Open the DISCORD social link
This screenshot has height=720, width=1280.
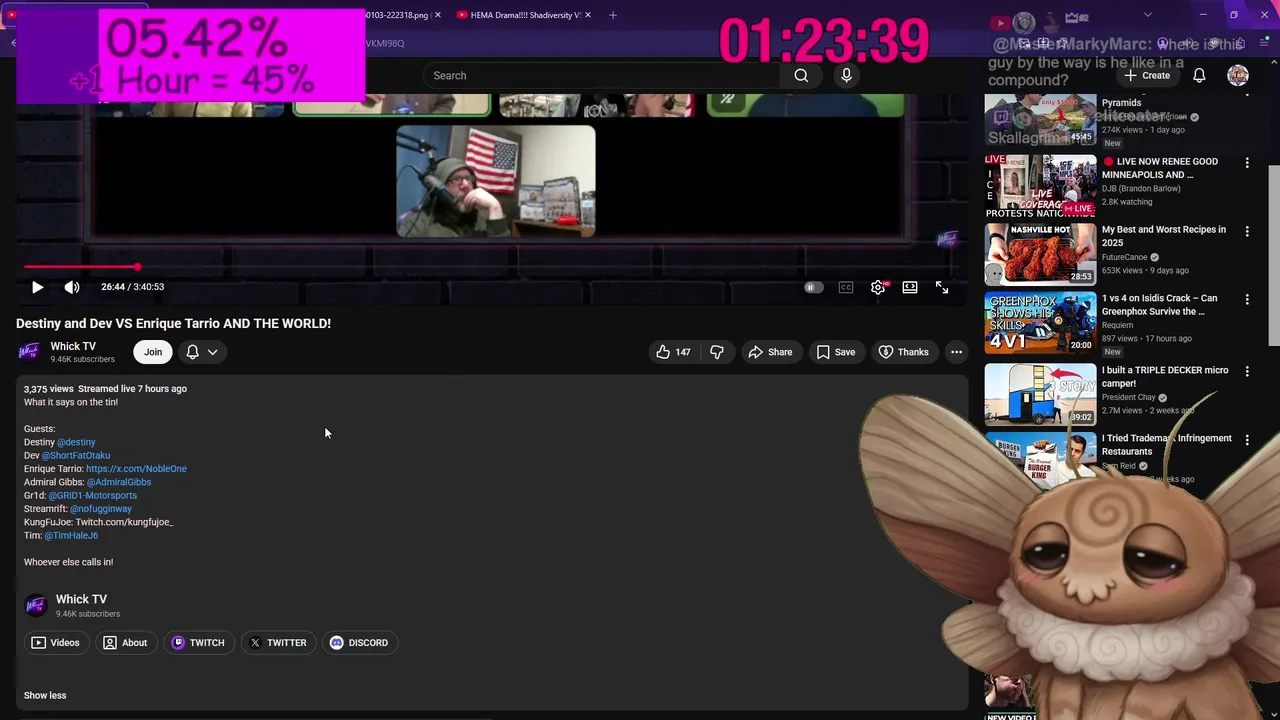[x=359, y=643]
